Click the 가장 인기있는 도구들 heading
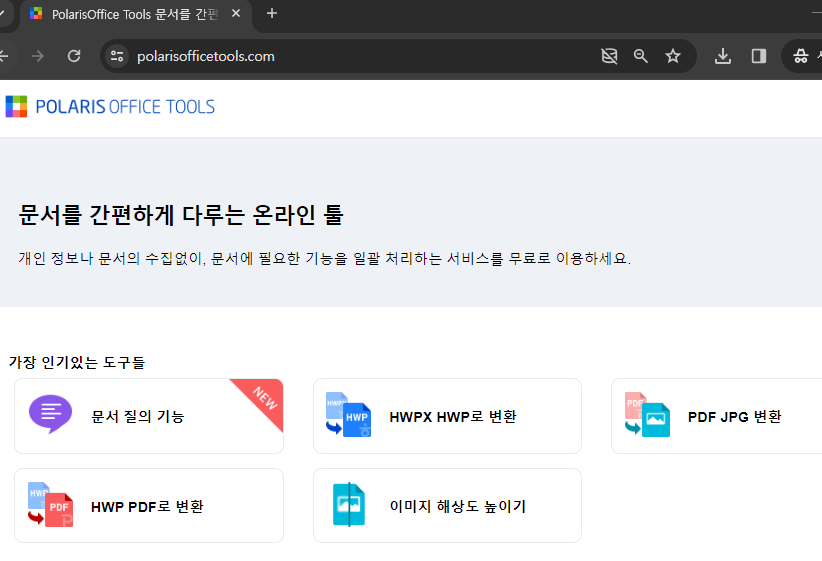 point(77,362)
